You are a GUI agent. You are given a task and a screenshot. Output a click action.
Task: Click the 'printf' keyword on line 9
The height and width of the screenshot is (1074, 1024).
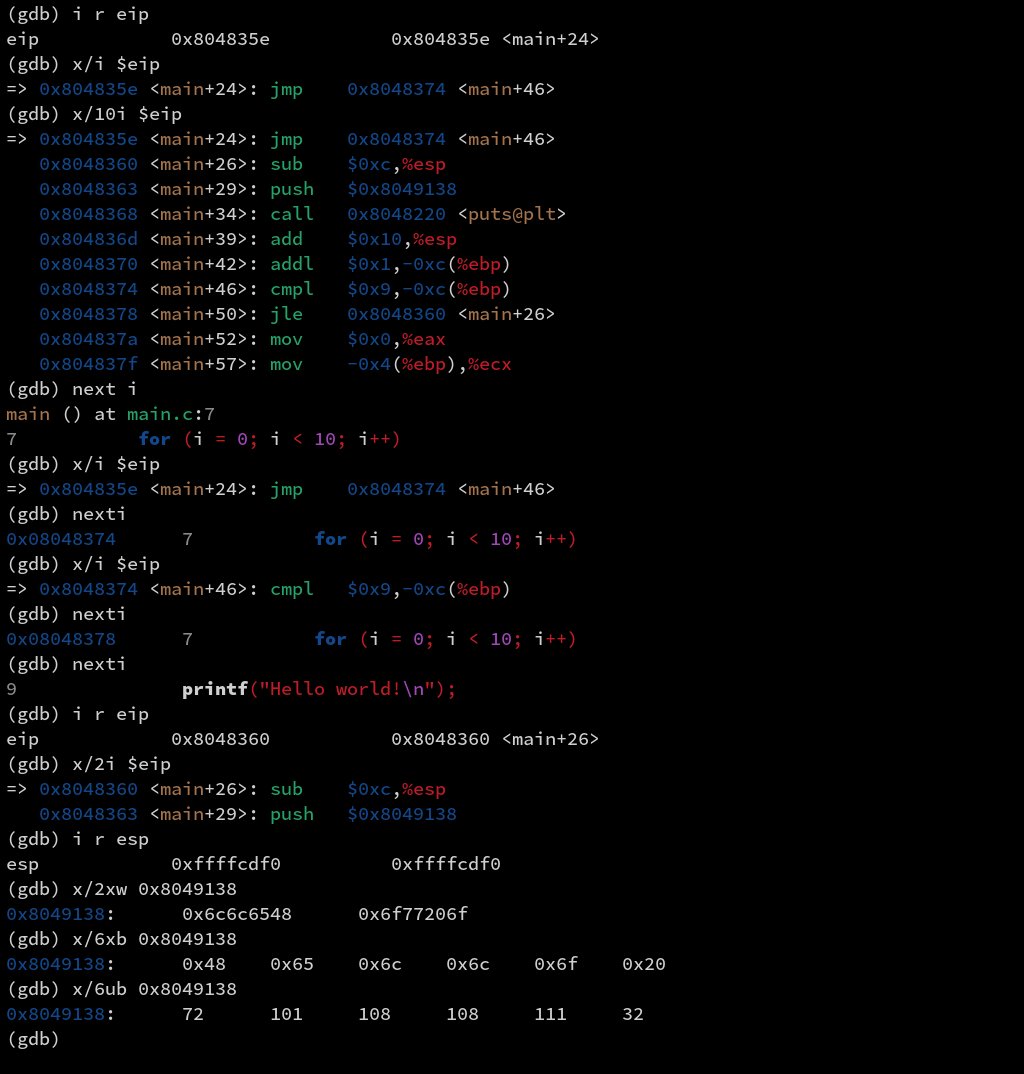point(214,689)
